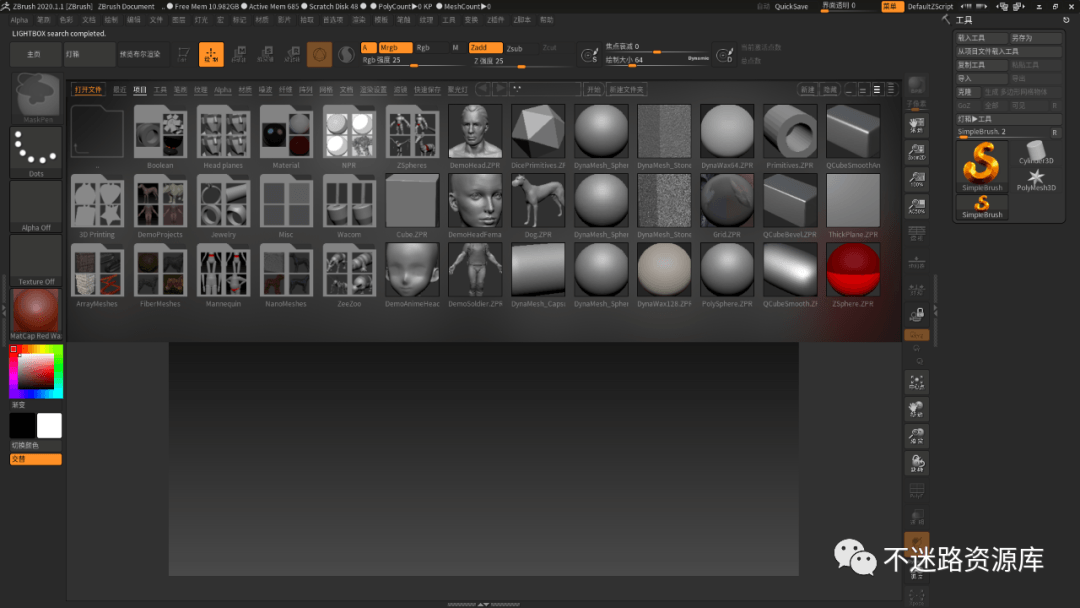Activate the Edit mode icon
This screenshot has width=1080, height=608.
coord(183,54)
